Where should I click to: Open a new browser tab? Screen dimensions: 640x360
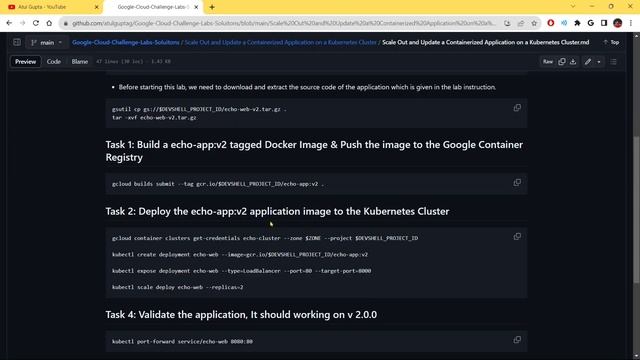pos(212,7)
